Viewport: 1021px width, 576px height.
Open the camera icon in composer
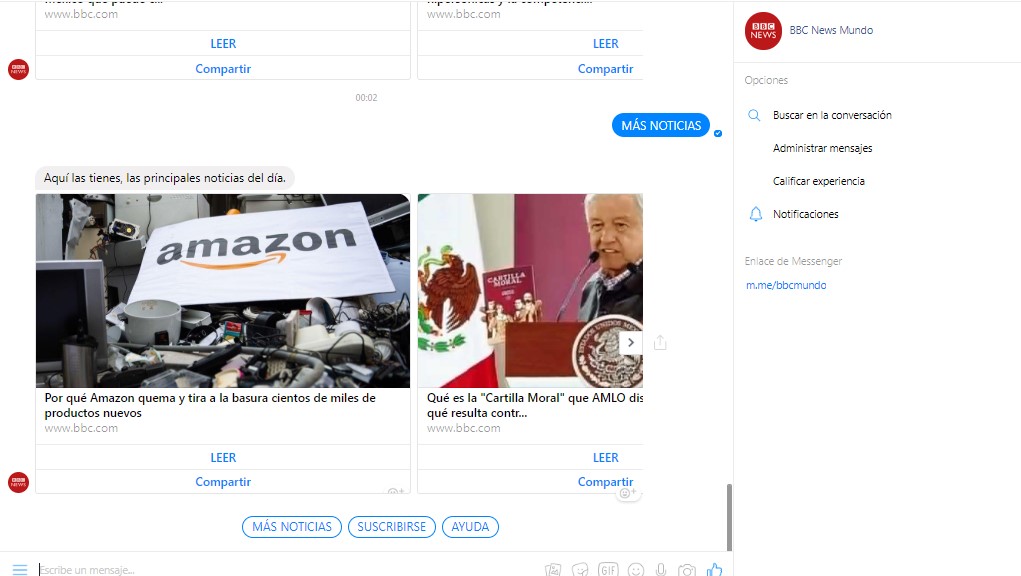click(x=687, y=570)
